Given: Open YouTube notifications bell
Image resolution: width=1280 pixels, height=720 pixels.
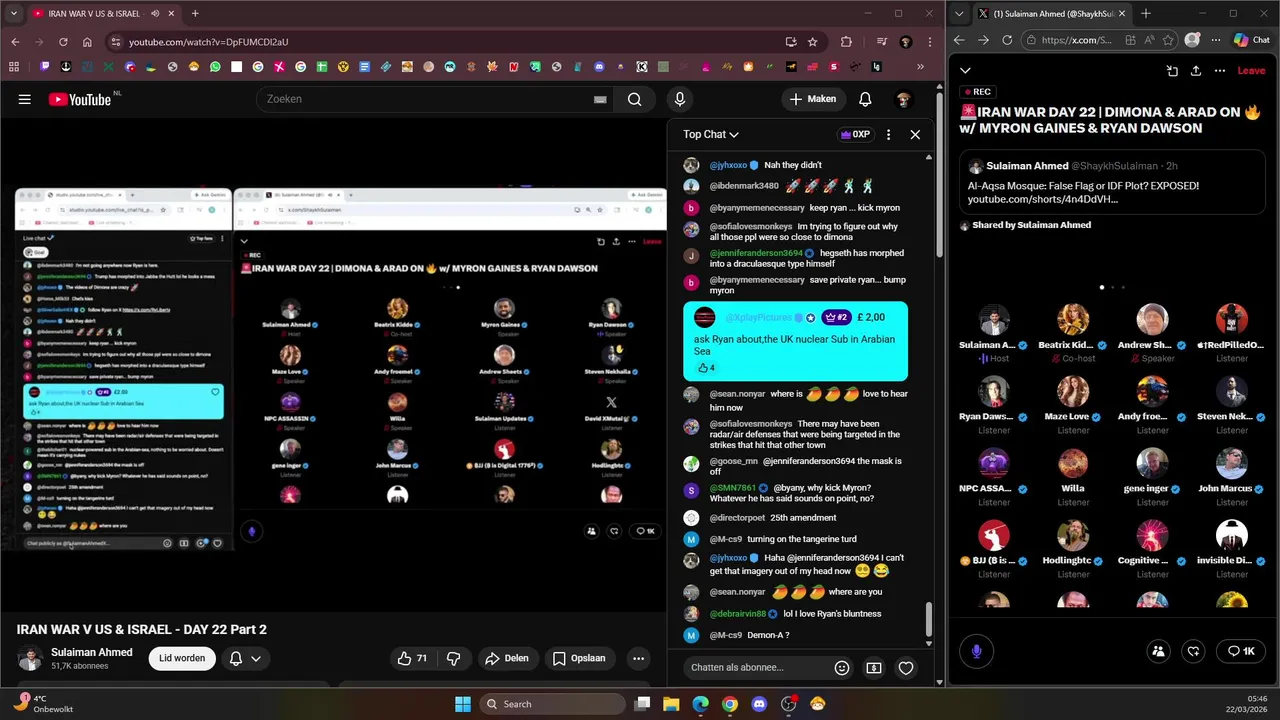Looking at the screenshot, I should 865,99.
